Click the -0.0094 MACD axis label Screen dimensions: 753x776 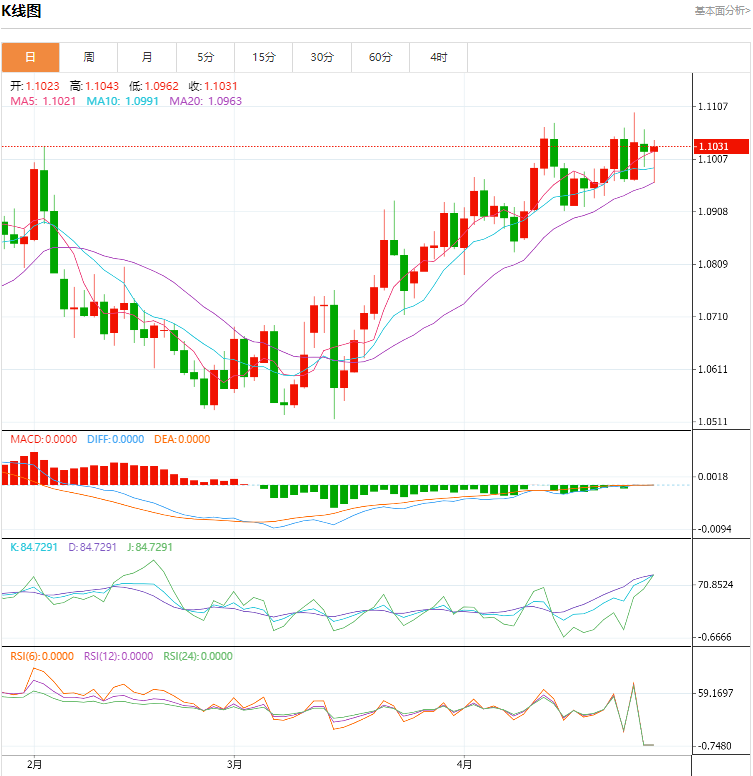point(714,529)
